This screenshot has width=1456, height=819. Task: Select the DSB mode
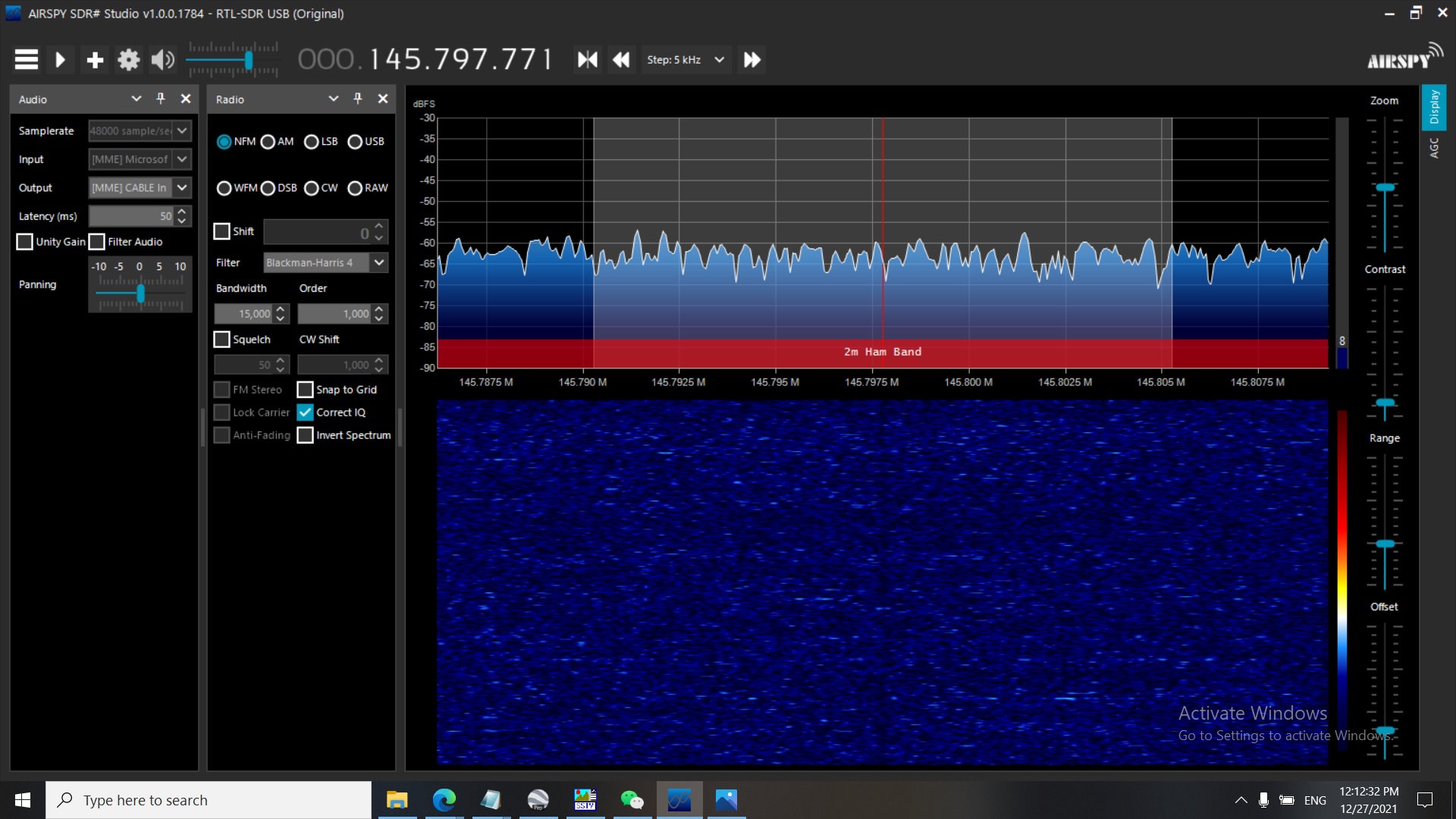(268, 188)
